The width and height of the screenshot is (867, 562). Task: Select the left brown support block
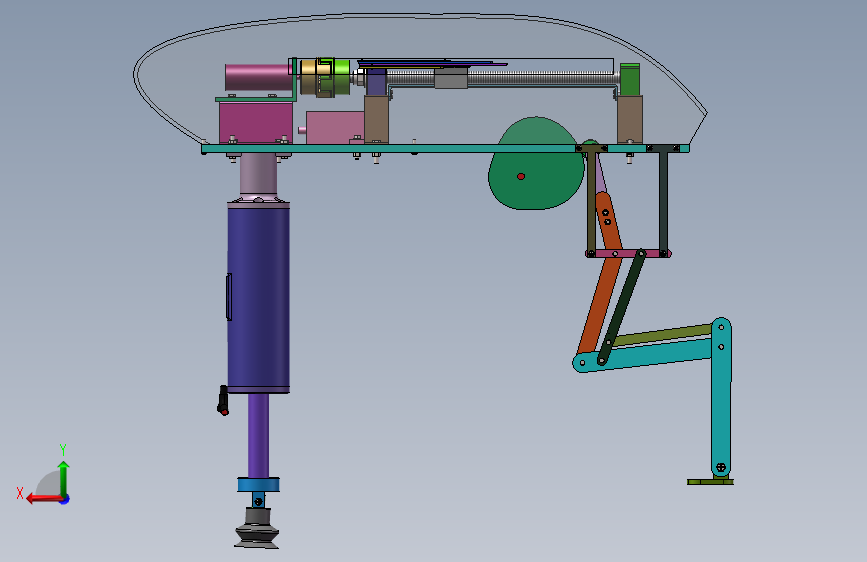376,119
